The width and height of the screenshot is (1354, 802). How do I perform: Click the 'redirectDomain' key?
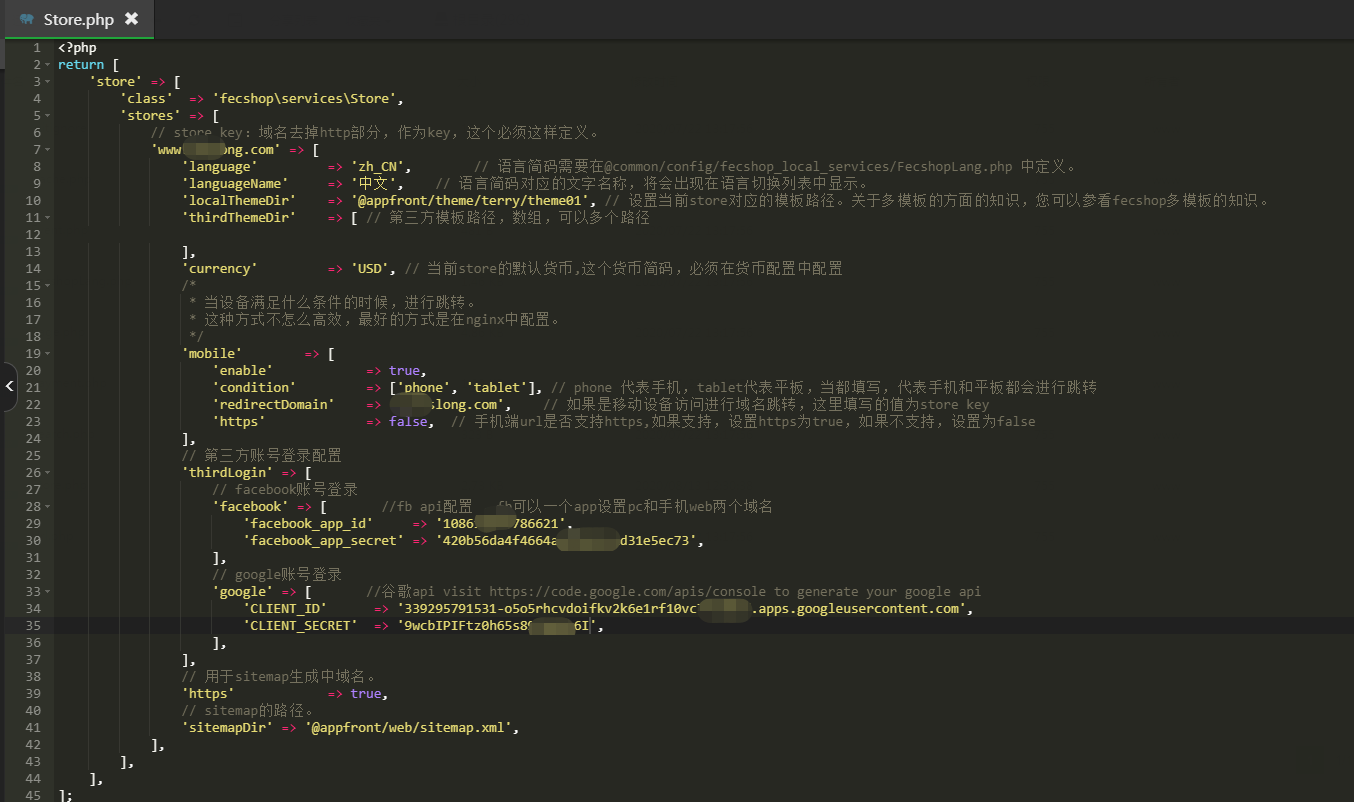(274, 405)
